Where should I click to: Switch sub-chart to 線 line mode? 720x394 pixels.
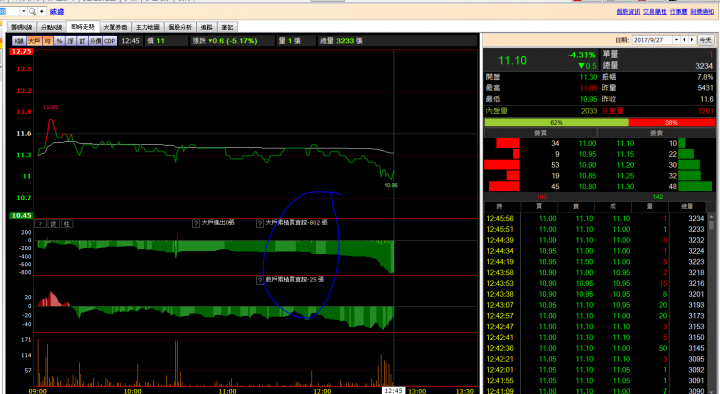(x=54, y=224)
